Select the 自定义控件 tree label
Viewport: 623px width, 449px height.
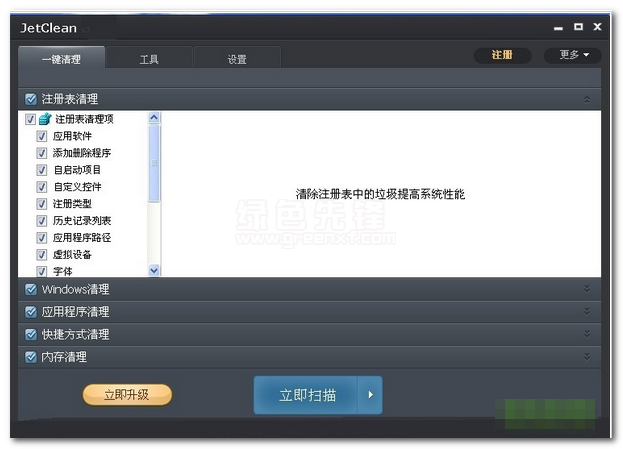pos(77,187)
